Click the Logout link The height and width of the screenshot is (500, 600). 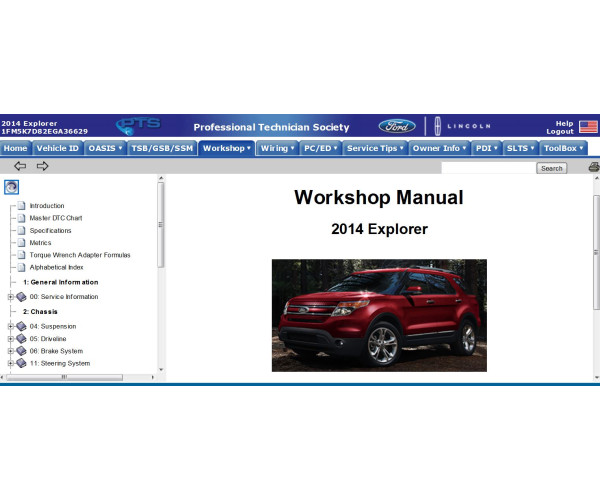(x=560, y=131)
